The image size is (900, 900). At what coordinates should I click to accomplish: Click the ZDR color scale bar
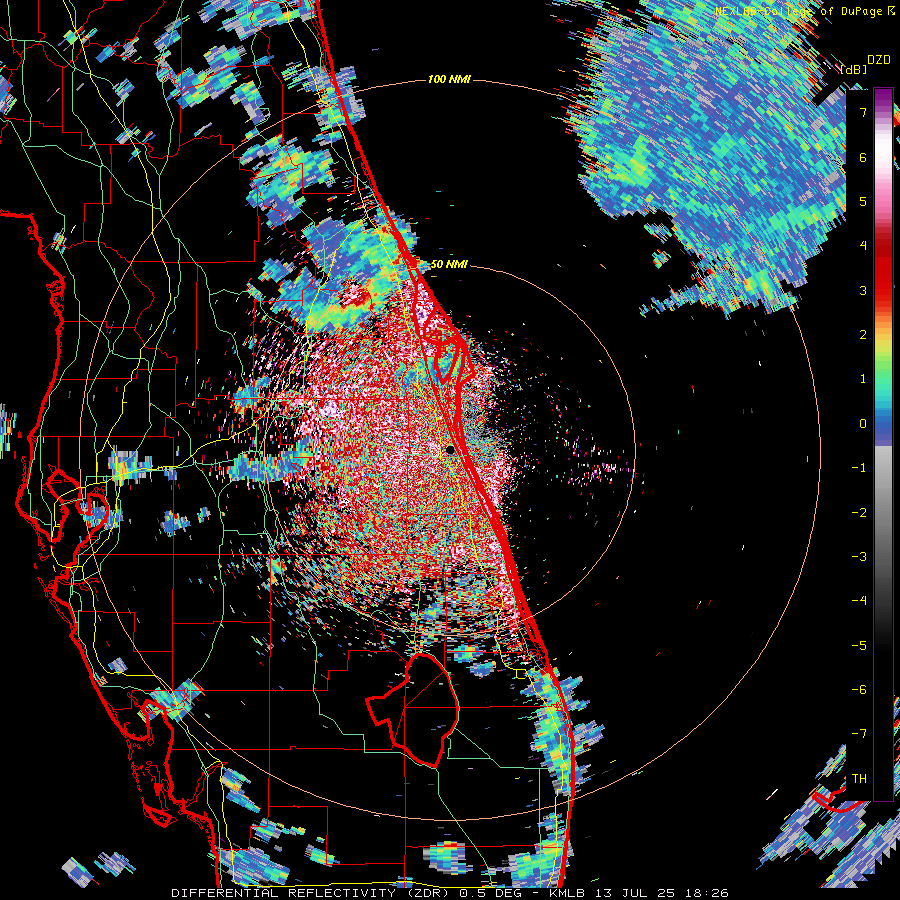point(883,444)
